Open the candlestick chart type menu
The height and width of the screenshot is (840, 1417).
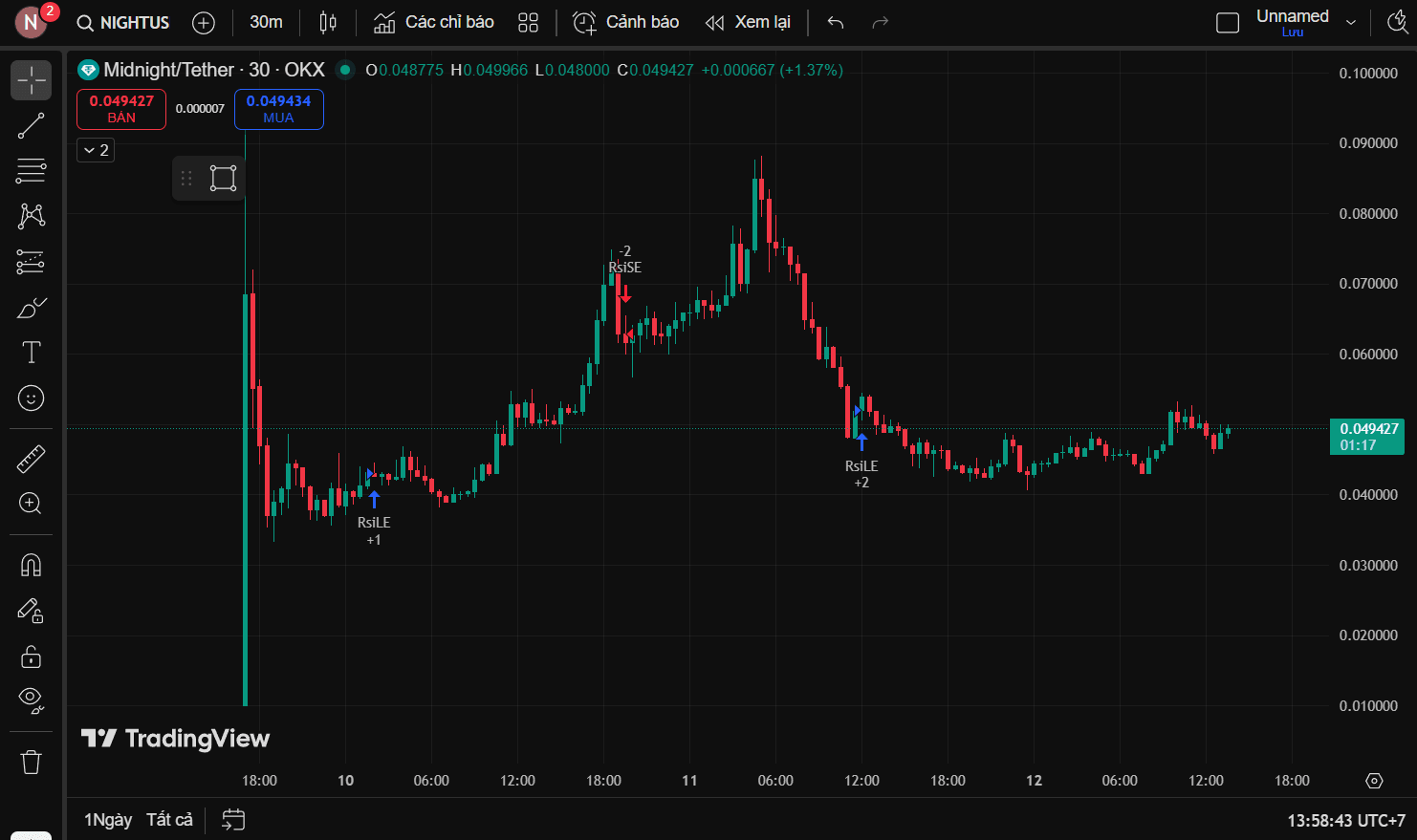click(328, 23)
